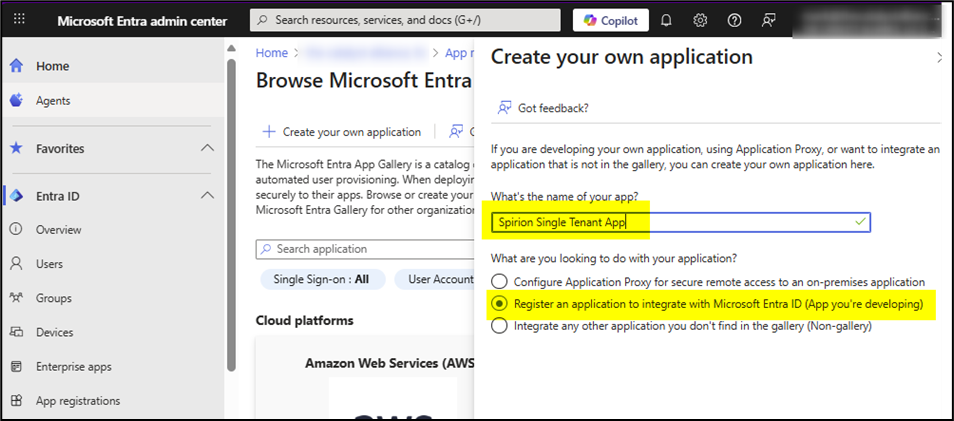
Task: Open Users from the sidebar
Action: tap(49, 264)
